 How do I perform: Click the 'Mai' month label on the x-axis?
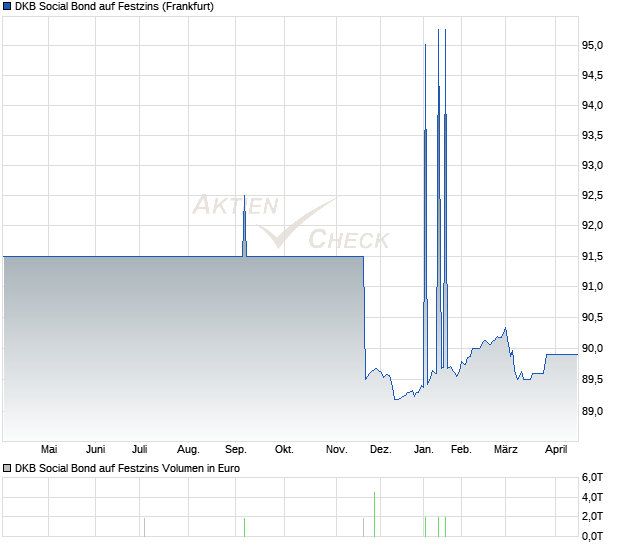click(x=49, y=449)
